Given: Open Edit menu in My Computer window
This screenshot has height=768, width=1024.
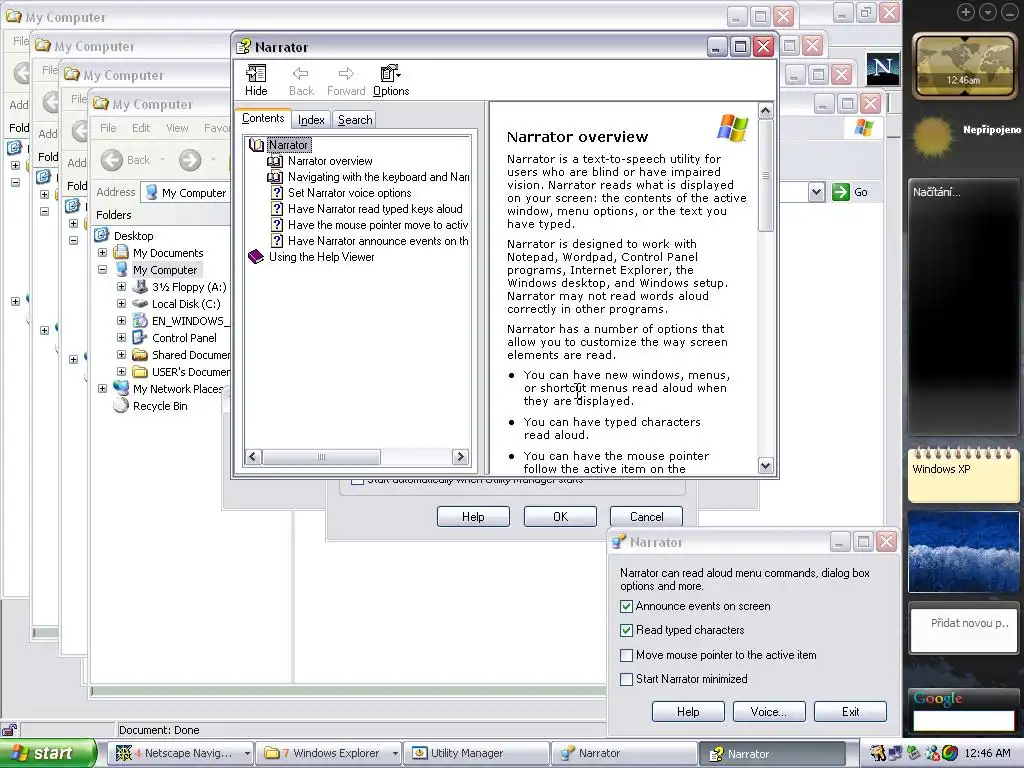Looking at the screenshot, I should click(x=141, y=128).
